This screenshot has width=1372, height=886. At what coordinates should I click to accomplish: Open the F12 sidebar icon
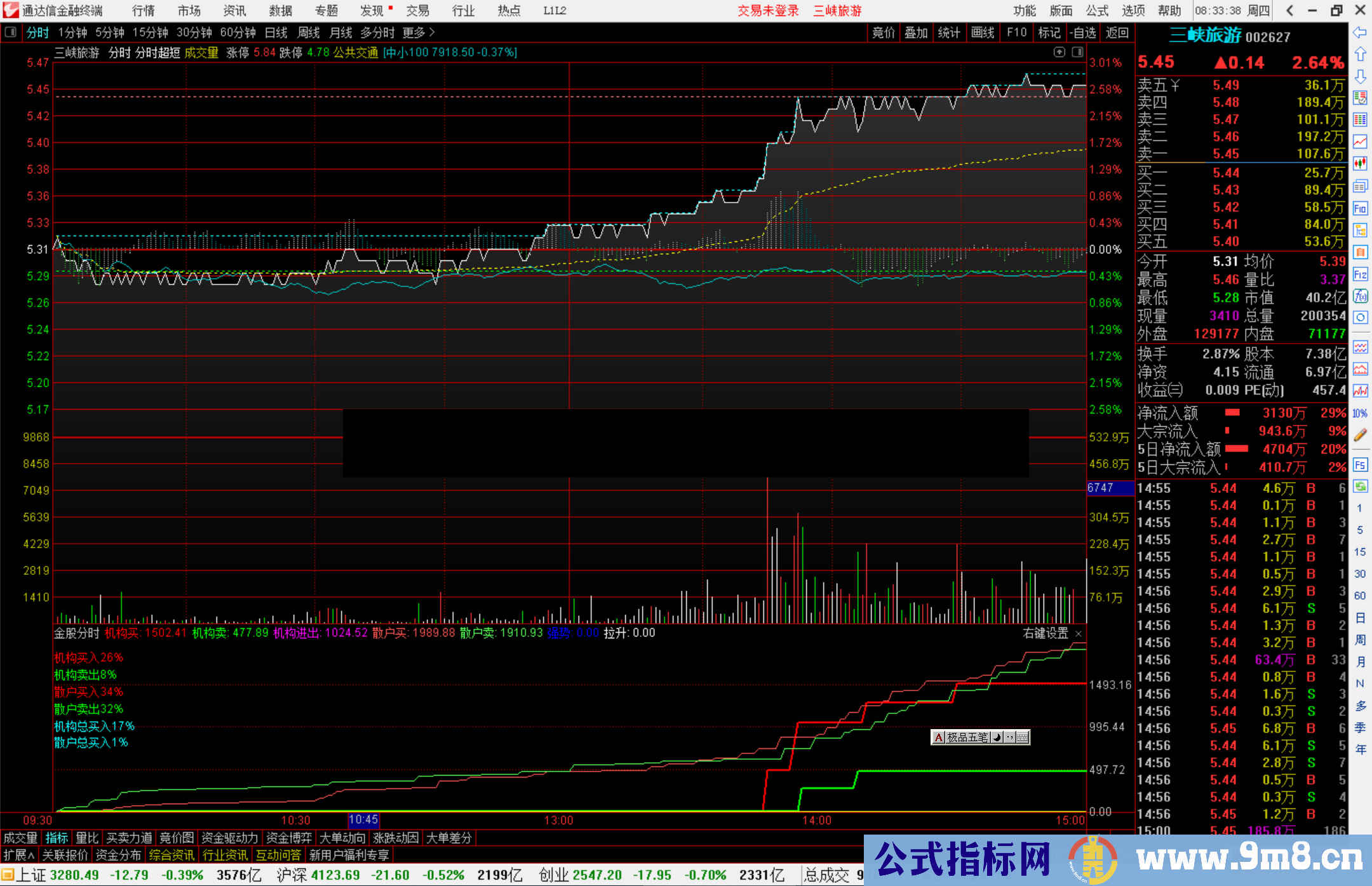pos(1360,274)
